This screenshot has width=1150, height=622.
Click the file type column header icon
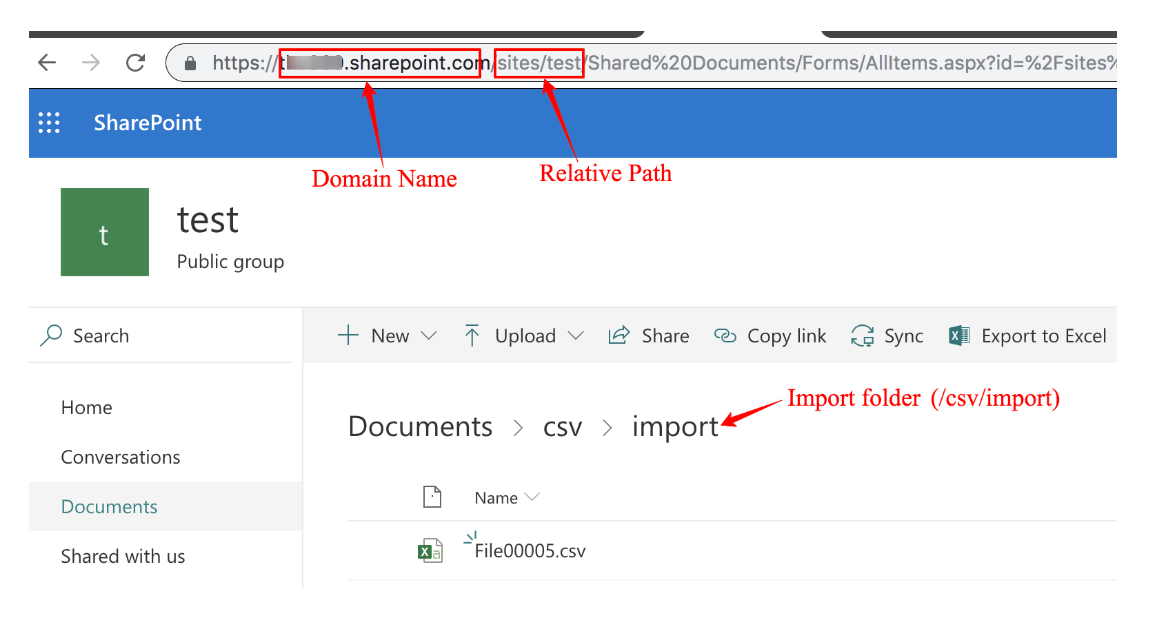[x=431, y=497]
